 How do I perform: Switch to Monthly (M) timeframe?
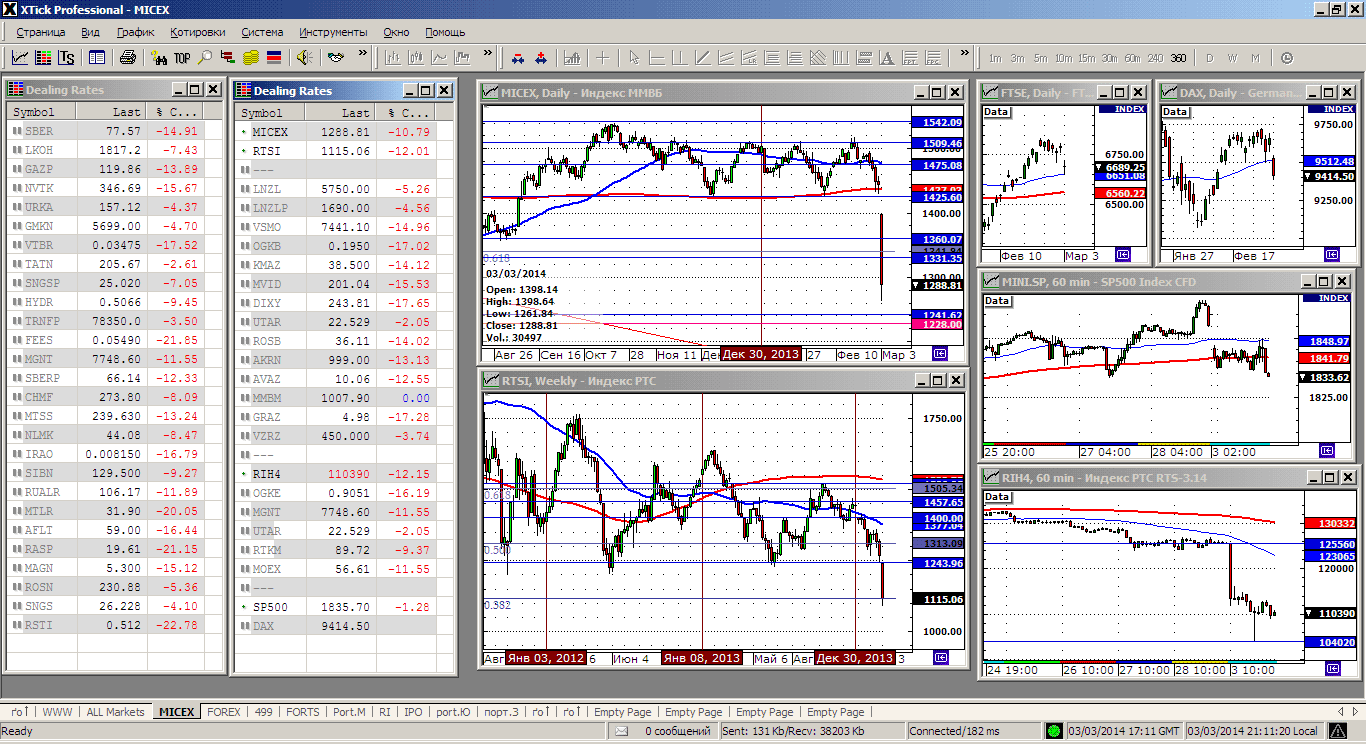1255,58
